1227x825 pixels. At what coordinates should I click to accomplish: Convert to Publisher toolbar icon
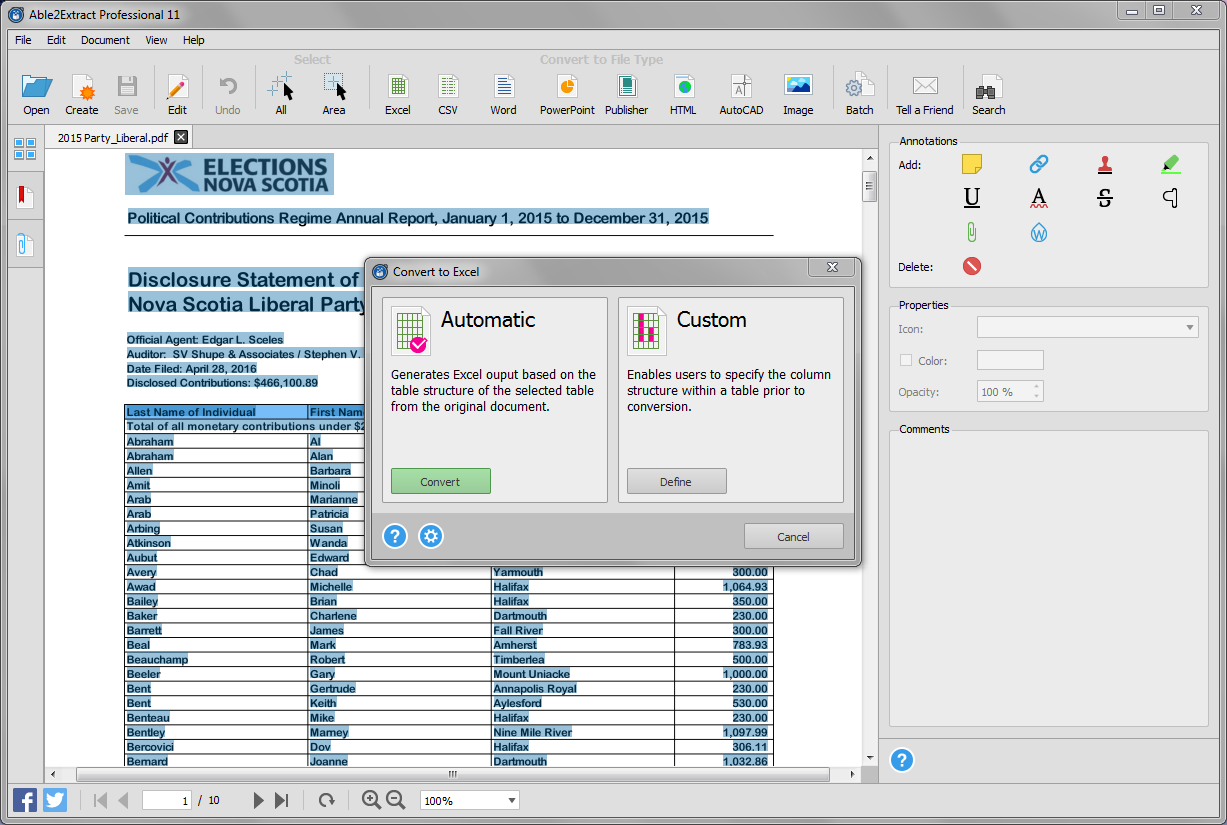click(x=627, y=87)
